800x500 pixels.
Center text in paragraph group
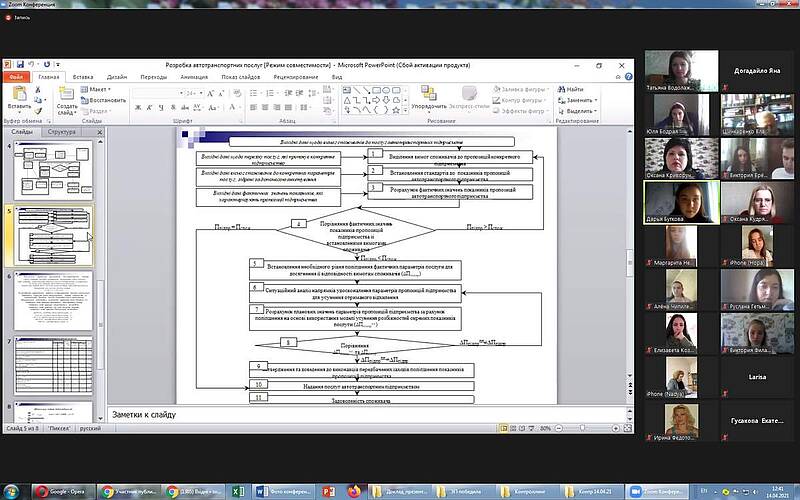coord(265,108)
